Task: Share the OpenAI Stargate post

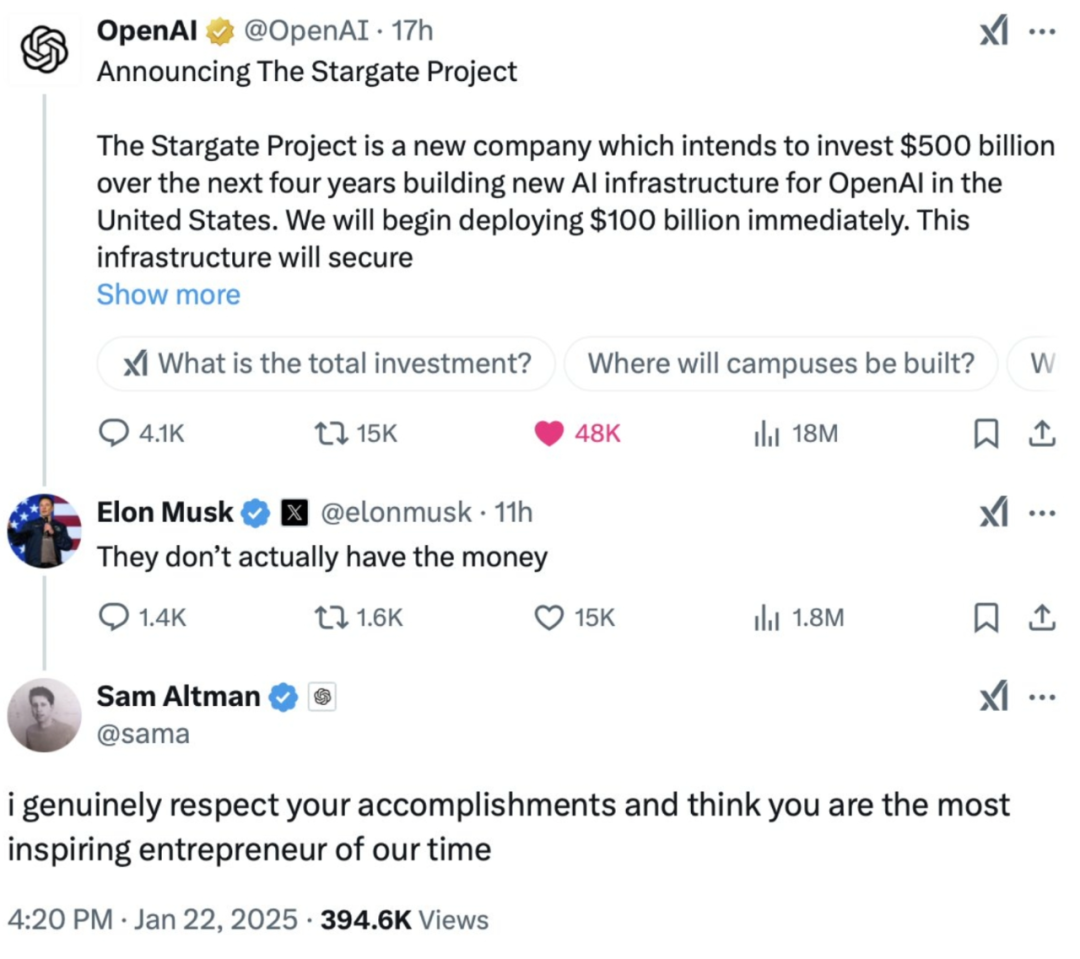Action: (1042, 433)
